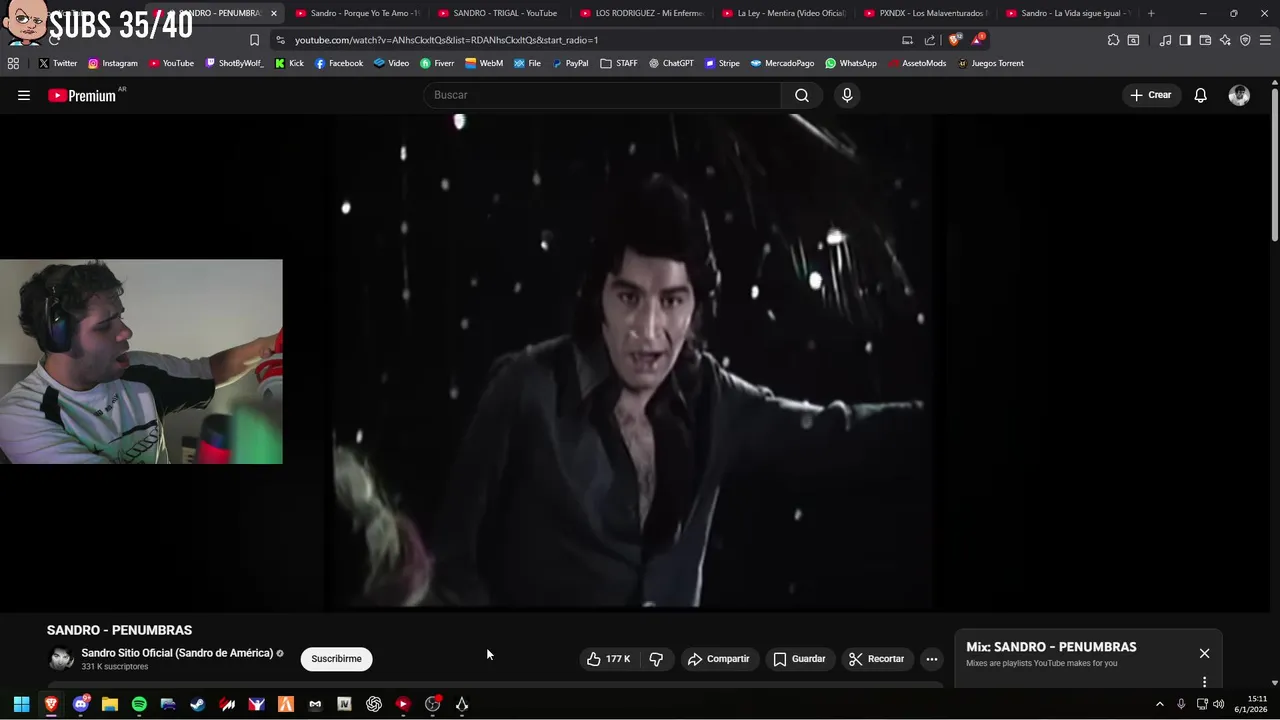Open the WhatsApp bookmark

[x=851, y=63]
